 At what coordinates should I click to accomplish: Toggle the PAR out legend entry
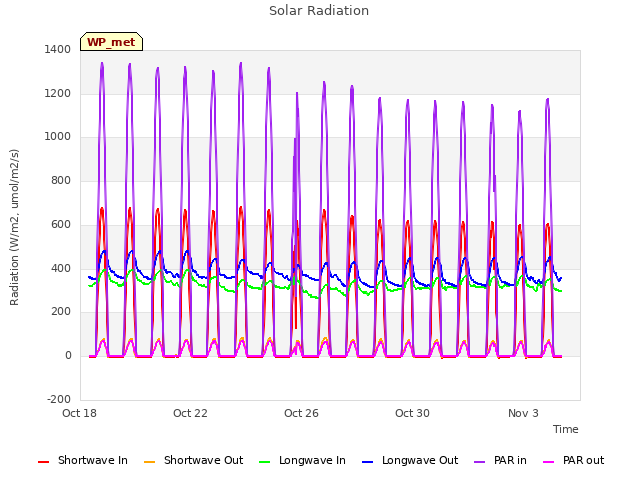tap(573, 460)
